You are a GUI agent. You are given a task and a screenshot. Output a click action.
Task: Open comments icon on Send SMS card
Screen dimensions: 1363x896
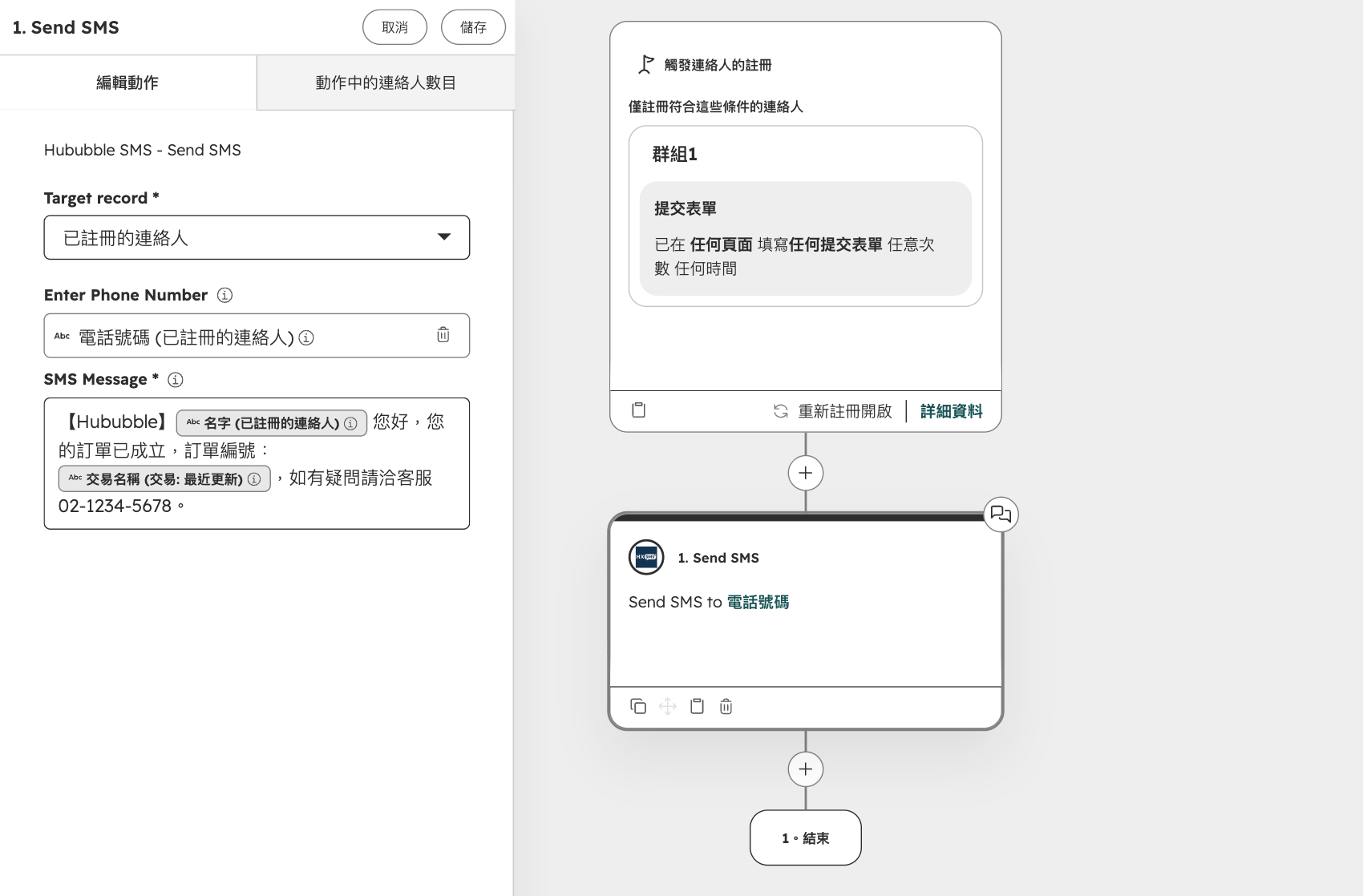click(x=1001, y=514)
